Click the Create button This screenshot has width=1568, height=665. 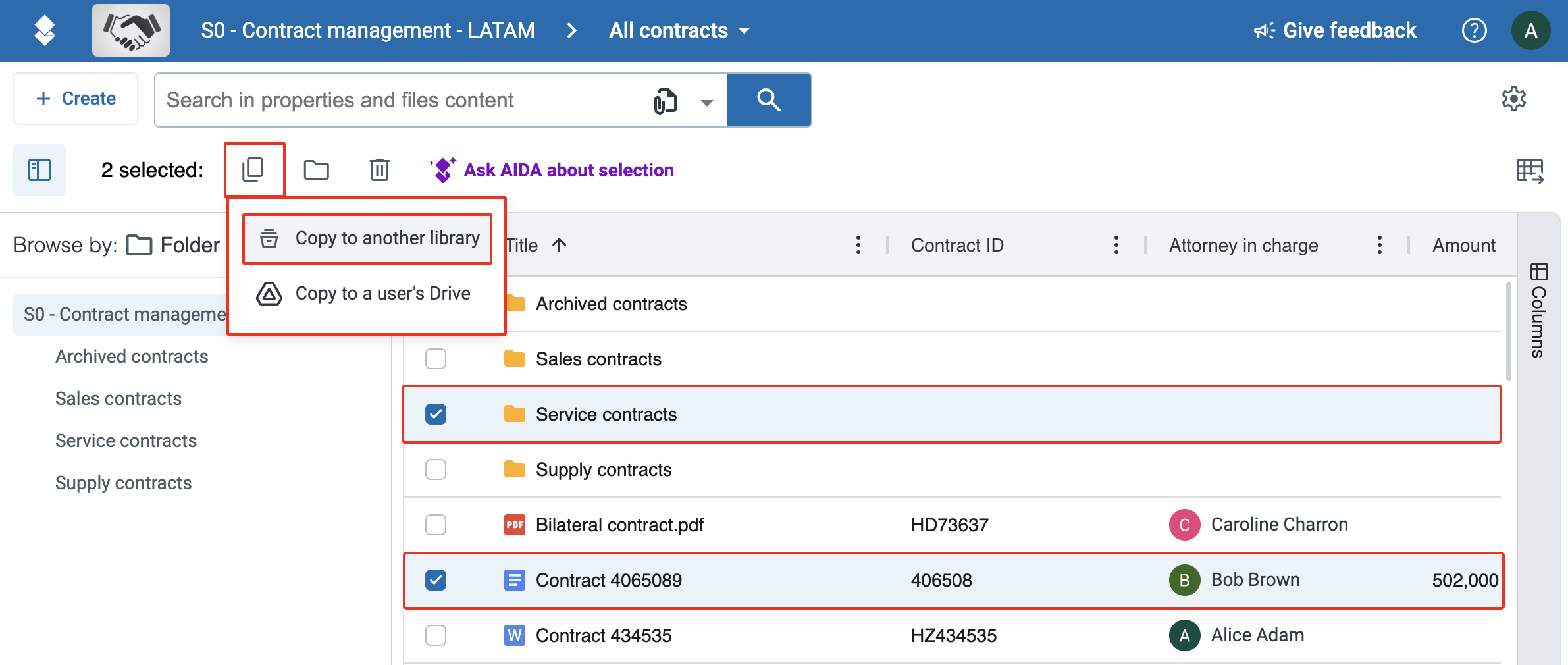(x=76, y=99)
